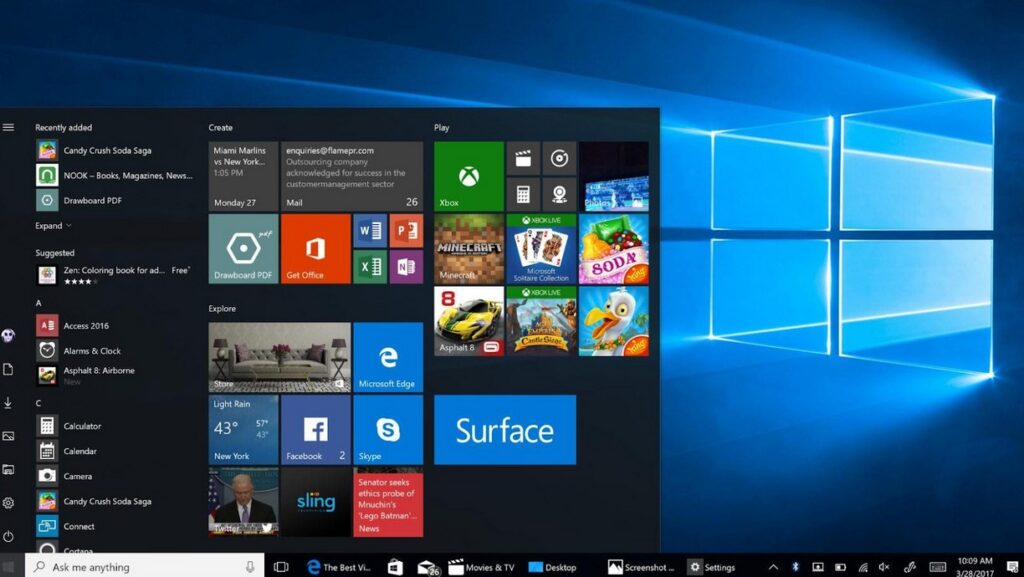This screenshot has width=1024, height=577.
Task: Launch the Candy Crush Soda tile
Action: point(614,249)
